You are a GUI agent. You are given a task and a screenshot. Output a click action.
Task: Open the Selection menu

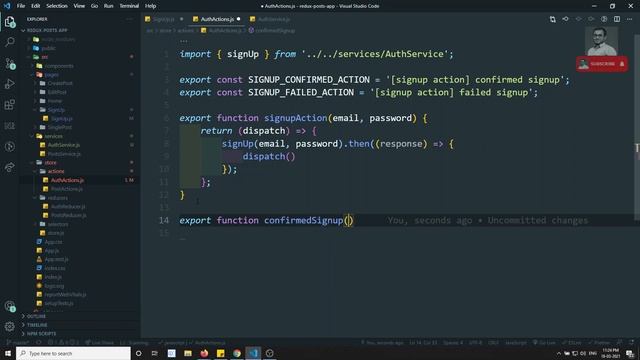[x=57, y=6]
